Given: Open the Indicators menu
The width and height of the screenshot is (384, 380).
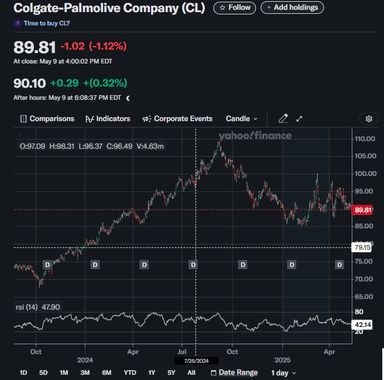Looking at the screenshot, I should point(108,119).
